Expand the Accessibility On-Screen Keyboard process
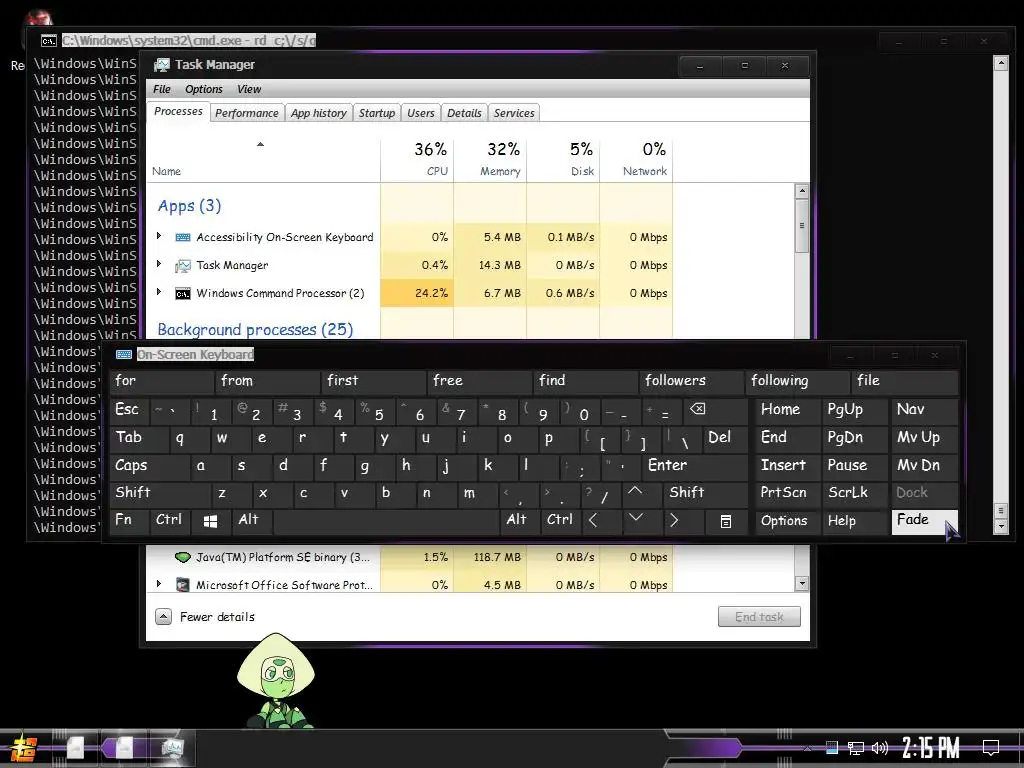Viewport: 1024px width, 768px height. click(159, 236)
